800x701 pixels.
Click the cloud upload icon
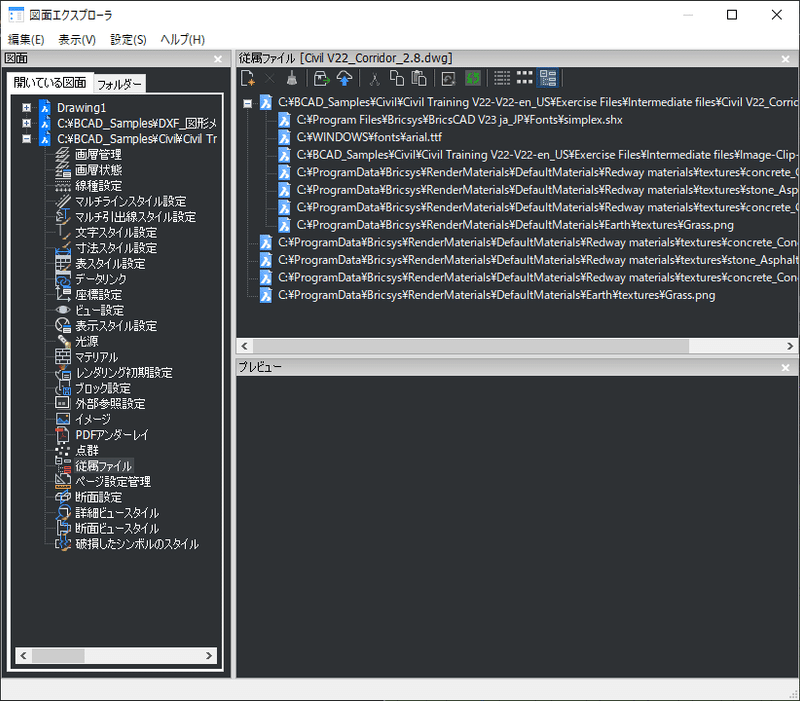click(x=345, y=79)
